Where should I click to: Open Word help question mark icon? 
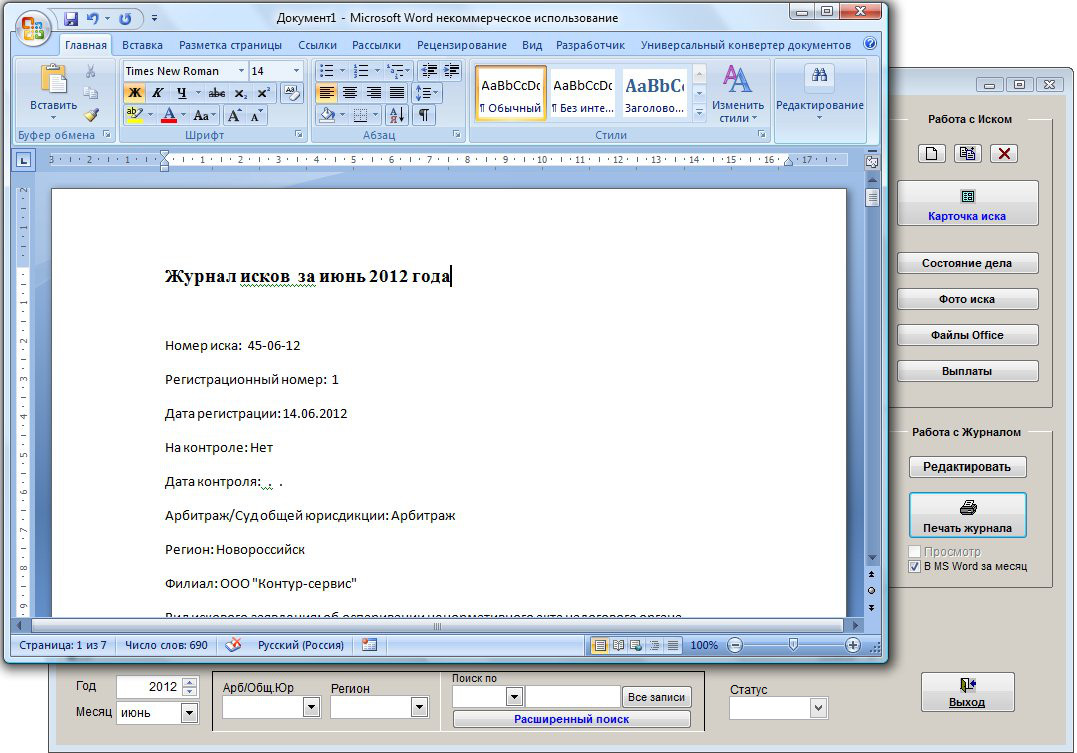pos(870,43)
